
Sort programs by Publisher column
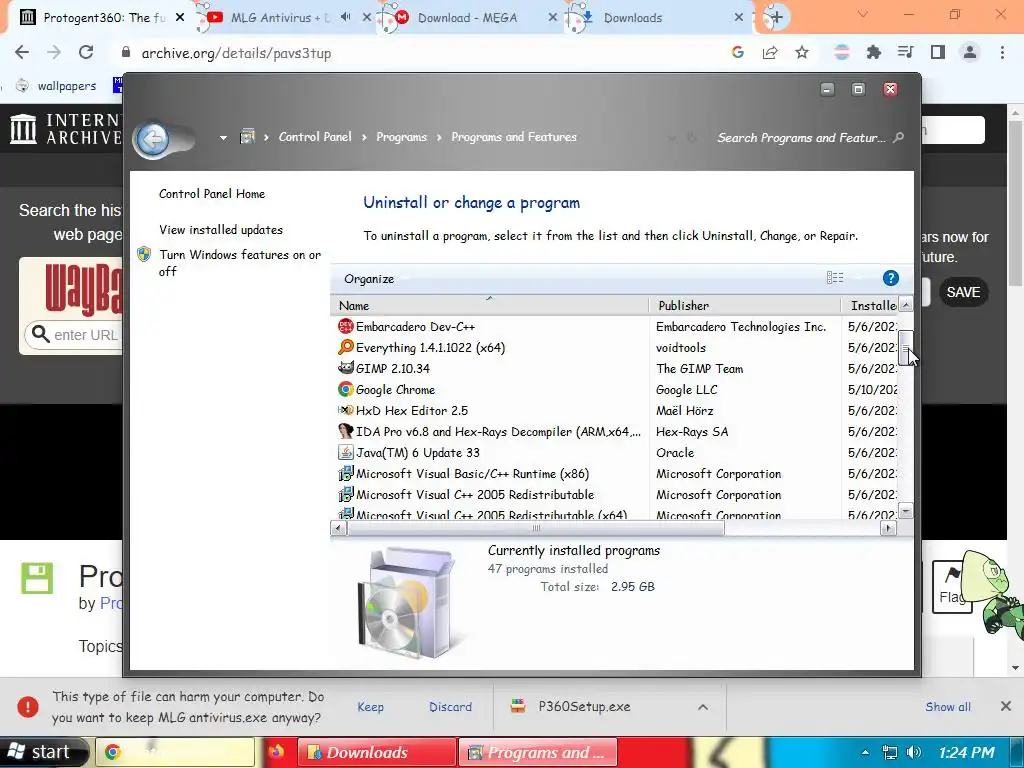point(744,305)
